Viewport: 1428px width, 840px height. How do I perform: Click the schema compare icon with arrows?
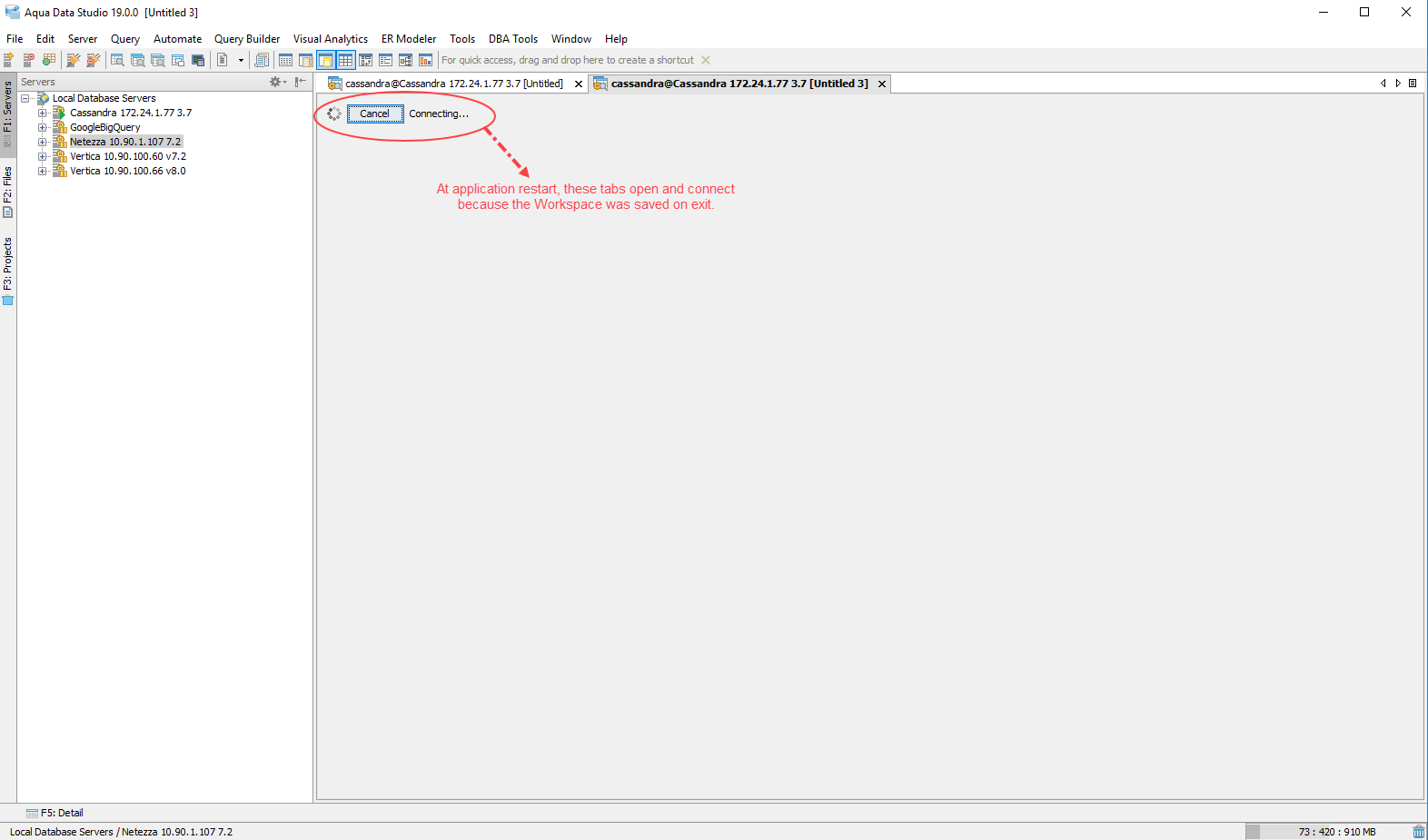click(x=366, y=60)
